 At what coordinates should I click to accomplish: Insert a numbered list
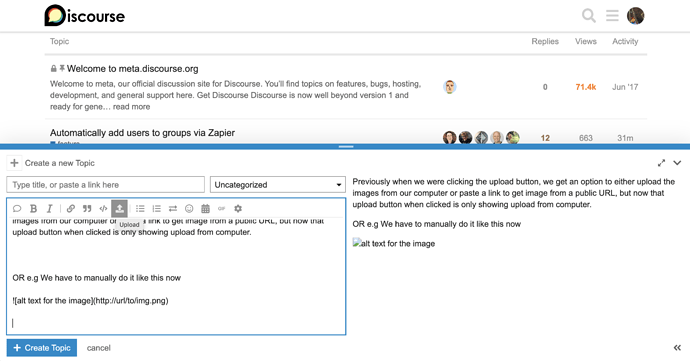(156, 209)
